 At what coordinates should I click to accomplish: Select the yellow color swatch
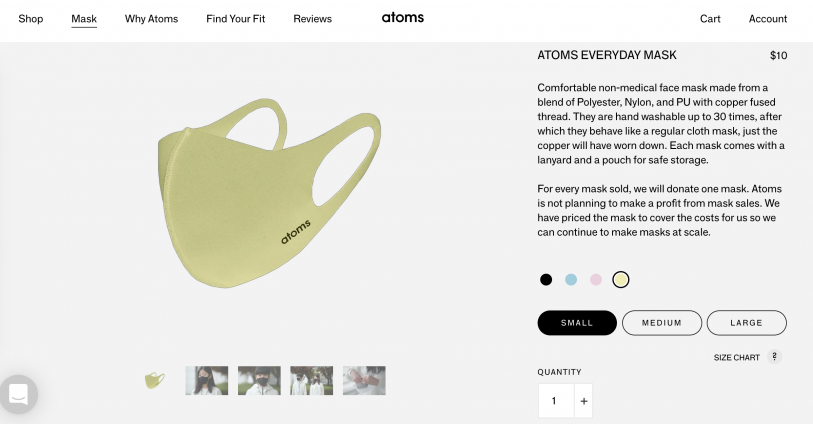click(x=621, y=280)
